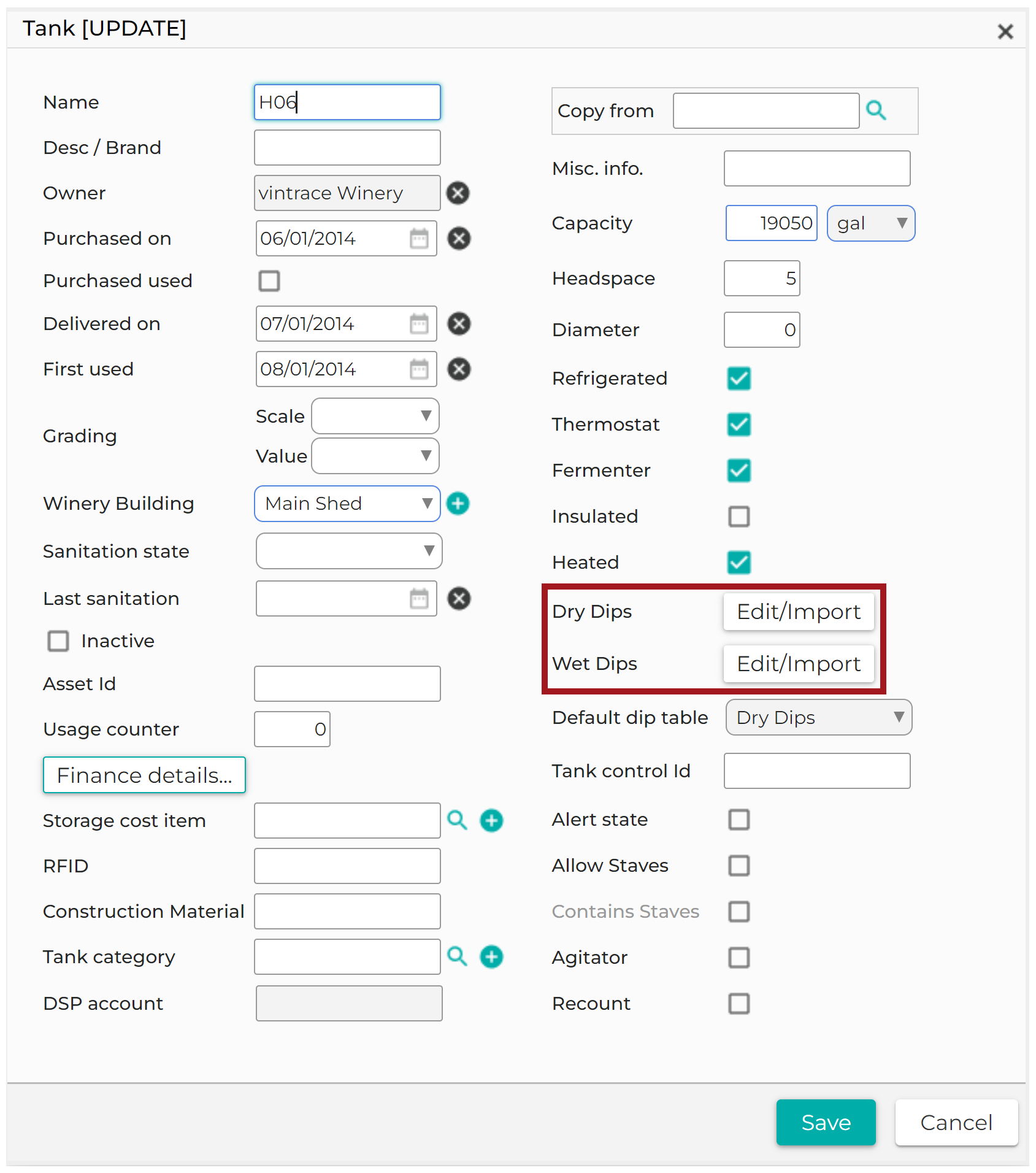Clear the Last sanitation date
This screenshot has width=1036, height=1173.
click(x=458, y=599)
